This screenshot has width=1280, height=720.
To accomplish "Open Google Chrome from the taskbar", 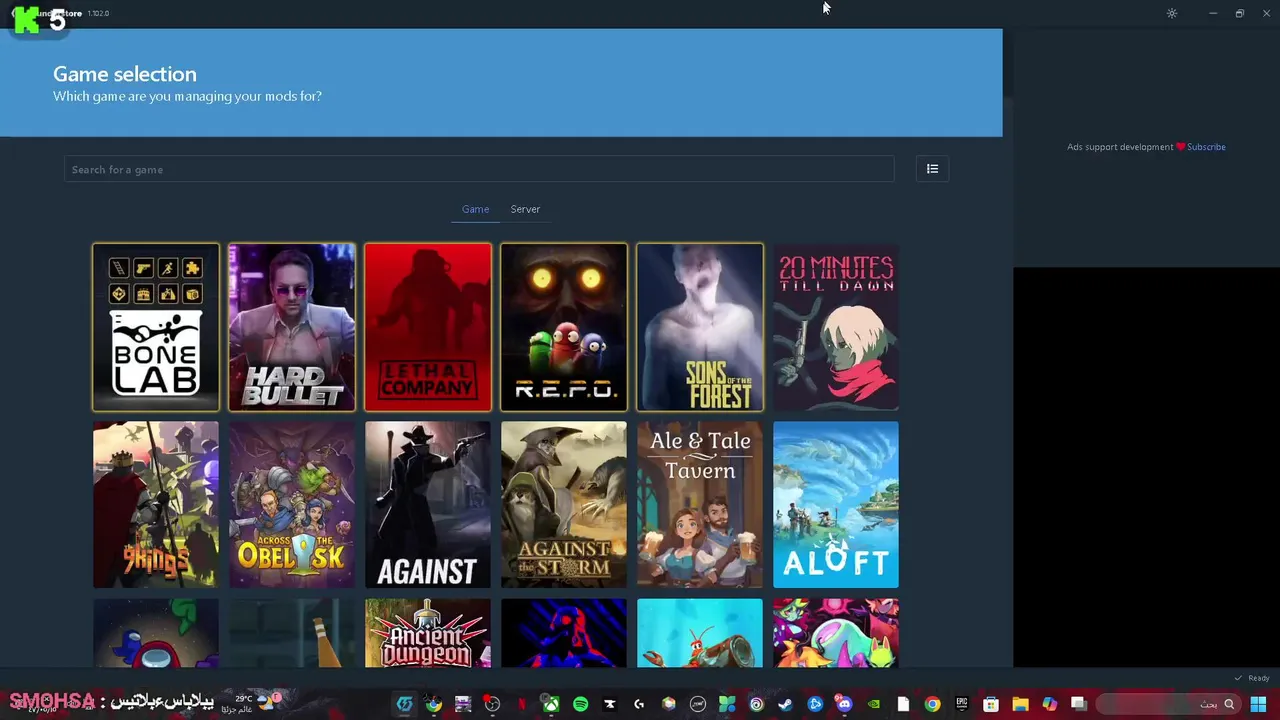I will coord(932,704).
